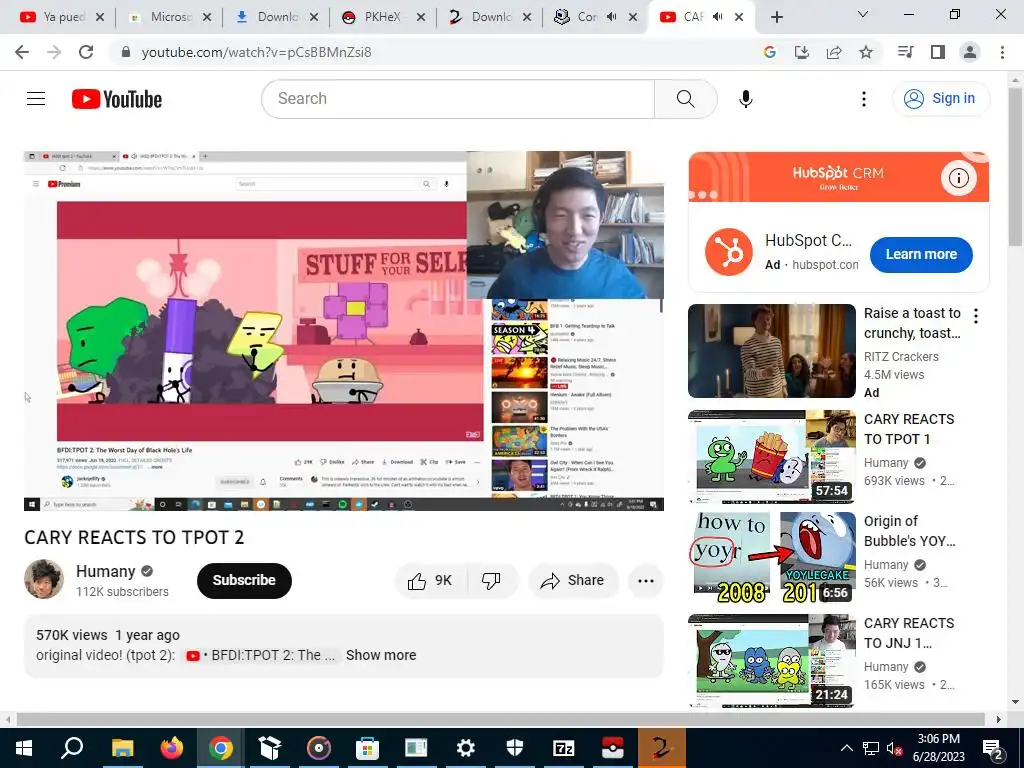The height and width of the screenshot is (768, 1024).
Task: Go to YouTube home via the logo
Action: (117, 99)
